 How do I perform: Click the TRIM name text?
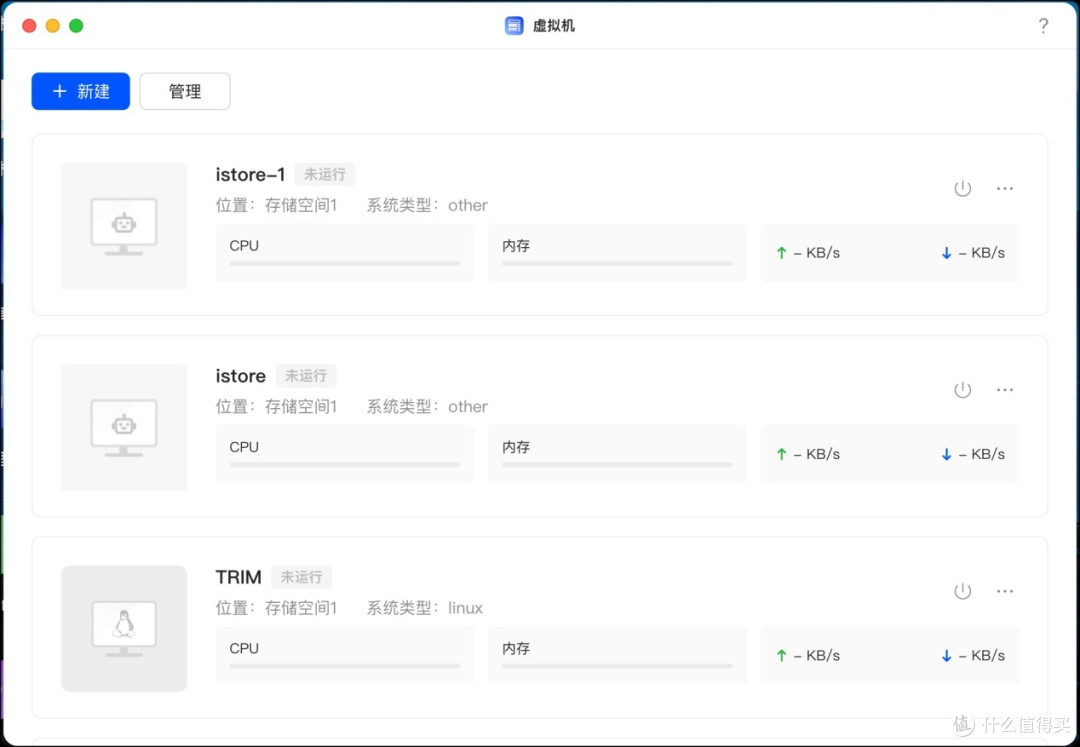[x=238, y=577]
